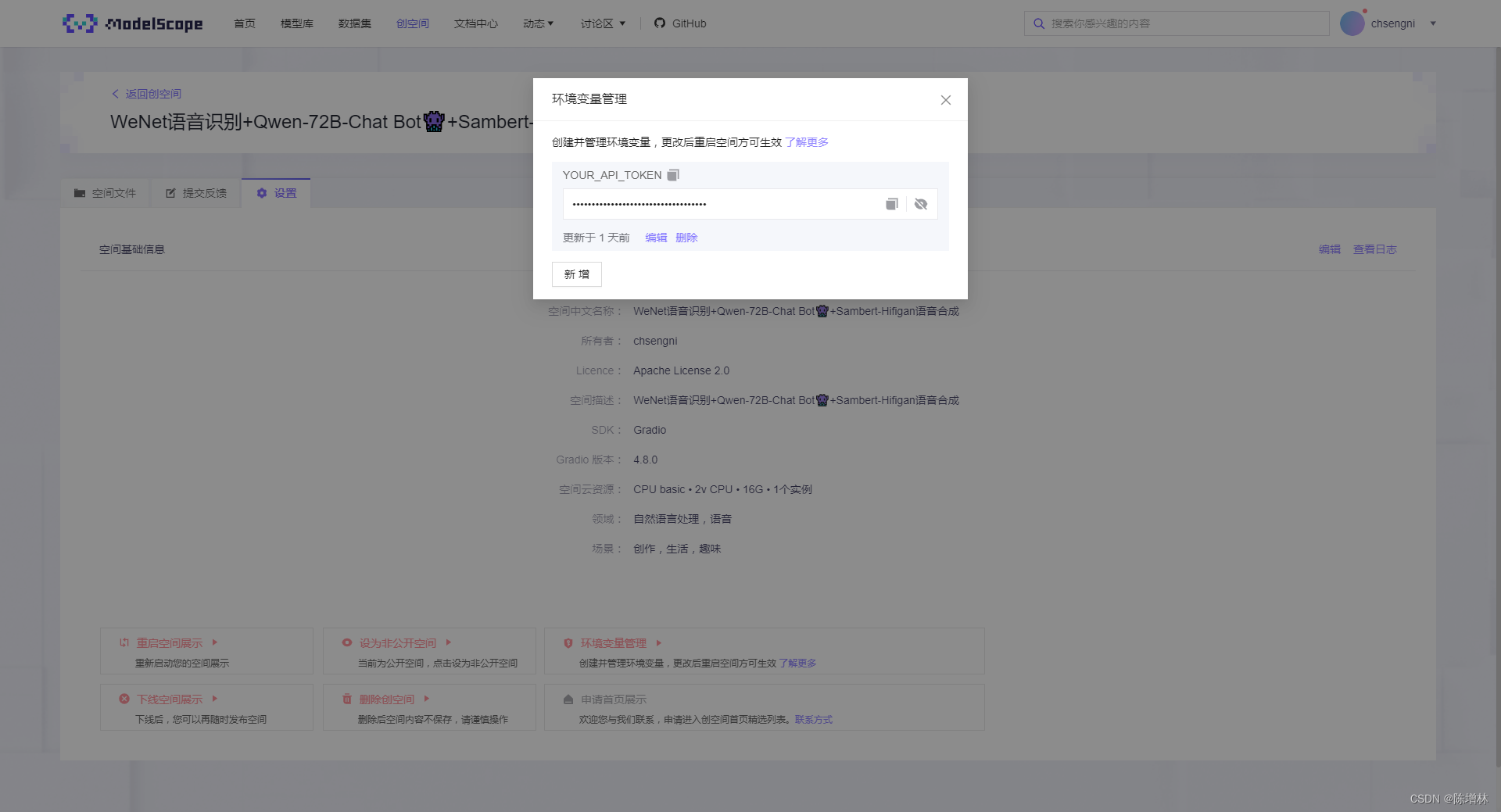
Task: Expand the 动态 dropdown menu
Action: coord(539,23)
